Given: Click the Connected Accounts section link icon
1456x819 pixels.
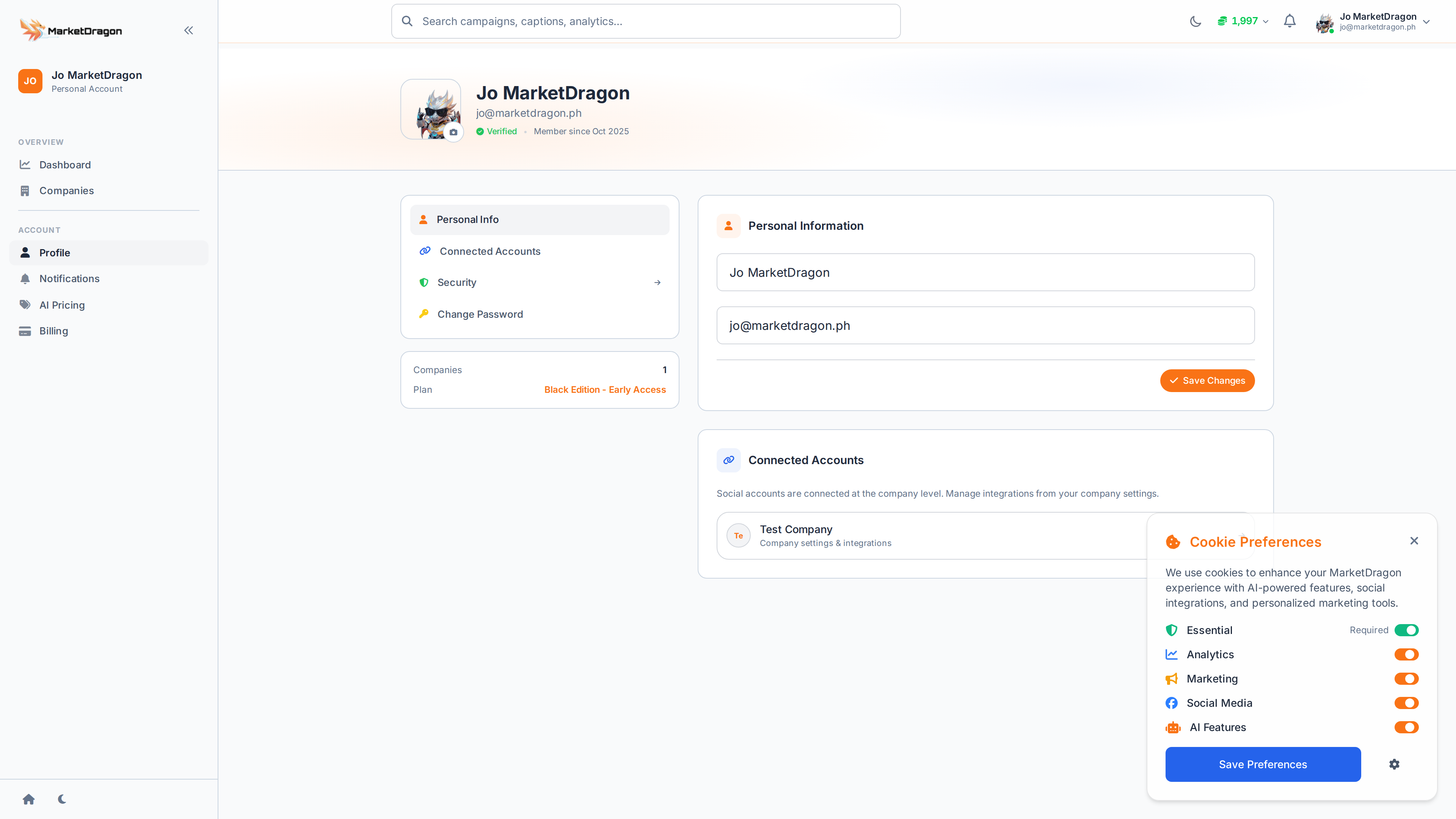Looking at the screenshot, I should coord(728,460).
